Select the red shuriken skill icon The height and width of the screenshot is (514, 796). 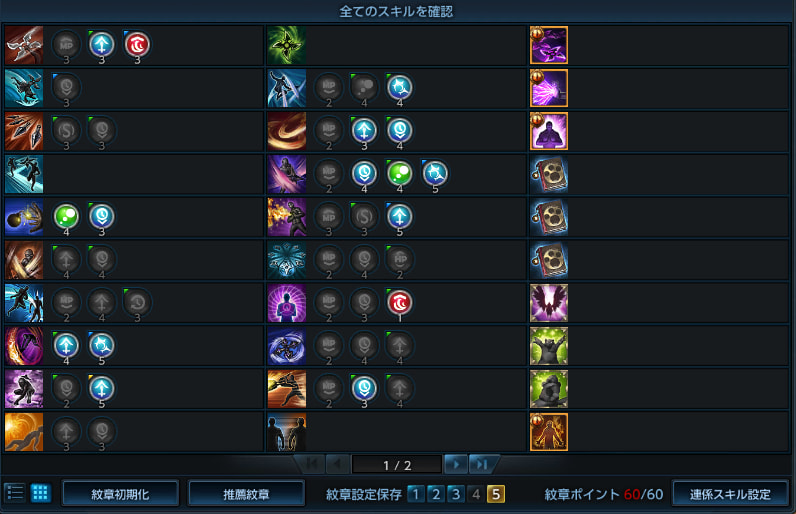click(x=24, y=45)
